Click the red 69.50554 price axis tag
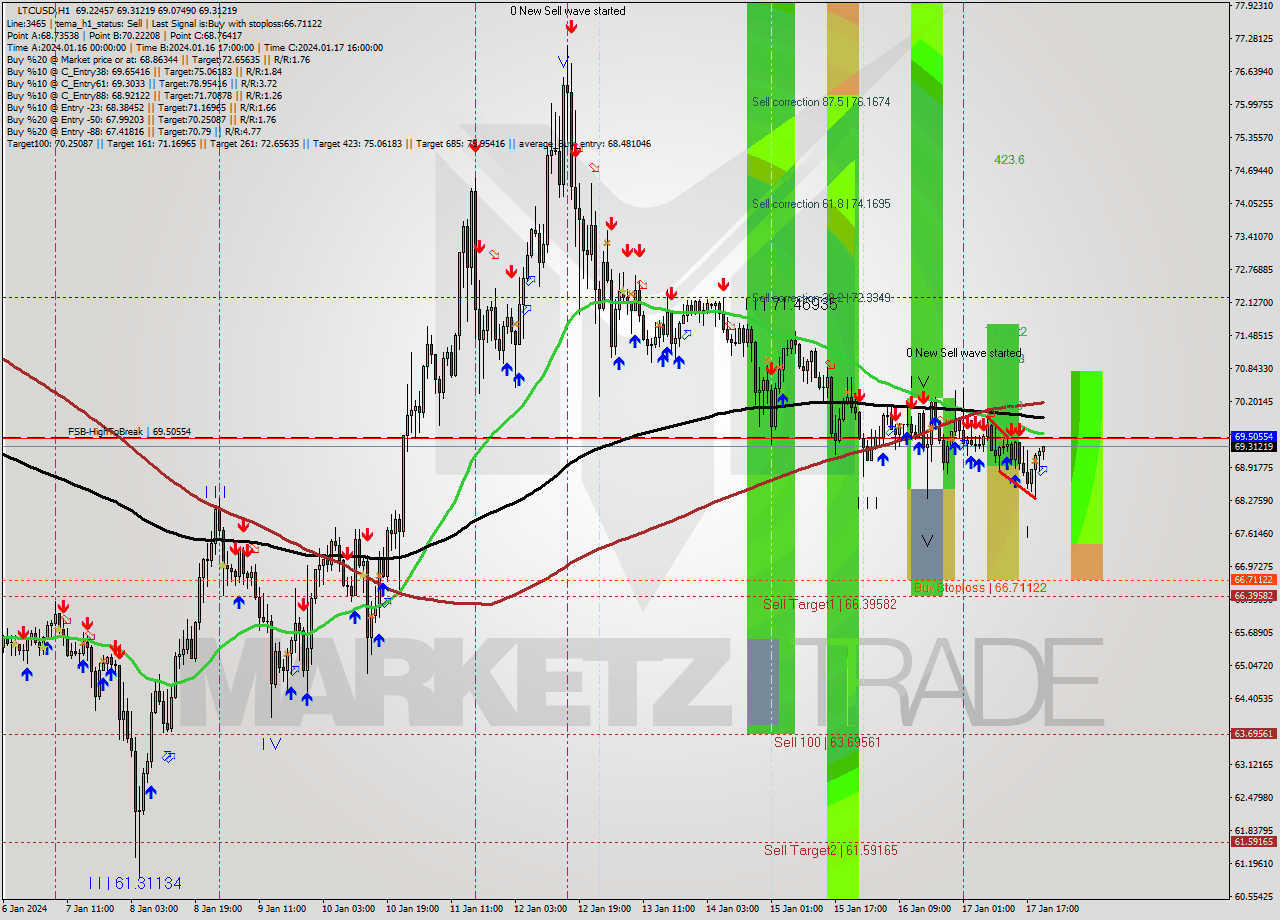Image resolution: width=1280 pixels, height=920 pixels. point(1254,437)
